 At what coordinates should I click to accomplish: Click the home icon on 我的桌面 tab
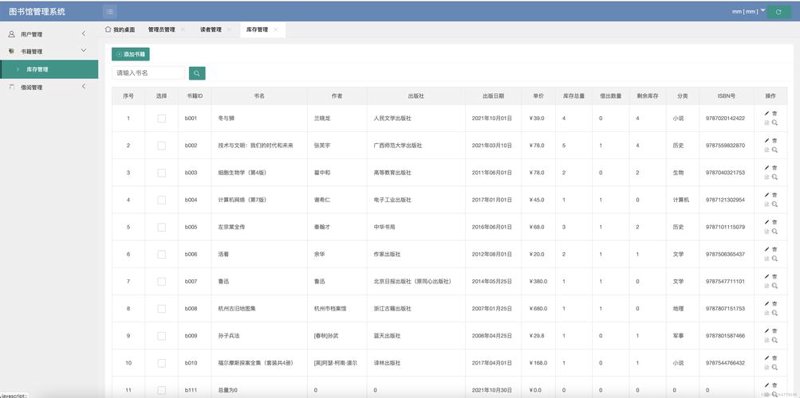point(108,30)
